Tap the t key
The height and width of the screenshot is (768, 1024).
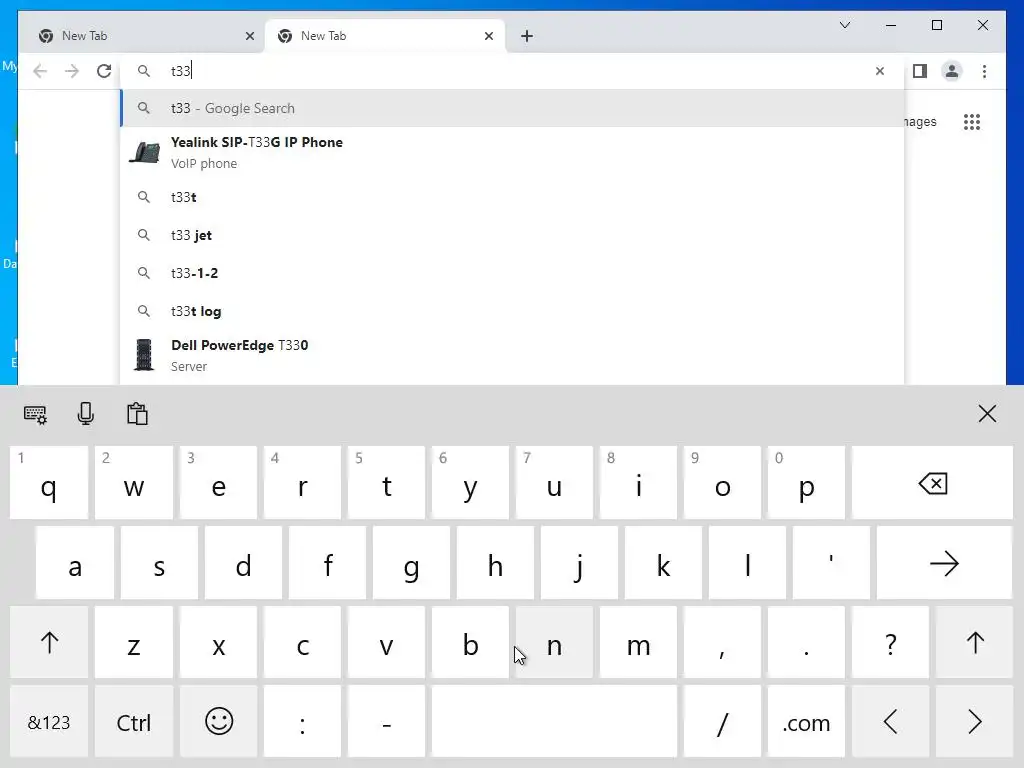pyautogui.click(x=387, y=483)
